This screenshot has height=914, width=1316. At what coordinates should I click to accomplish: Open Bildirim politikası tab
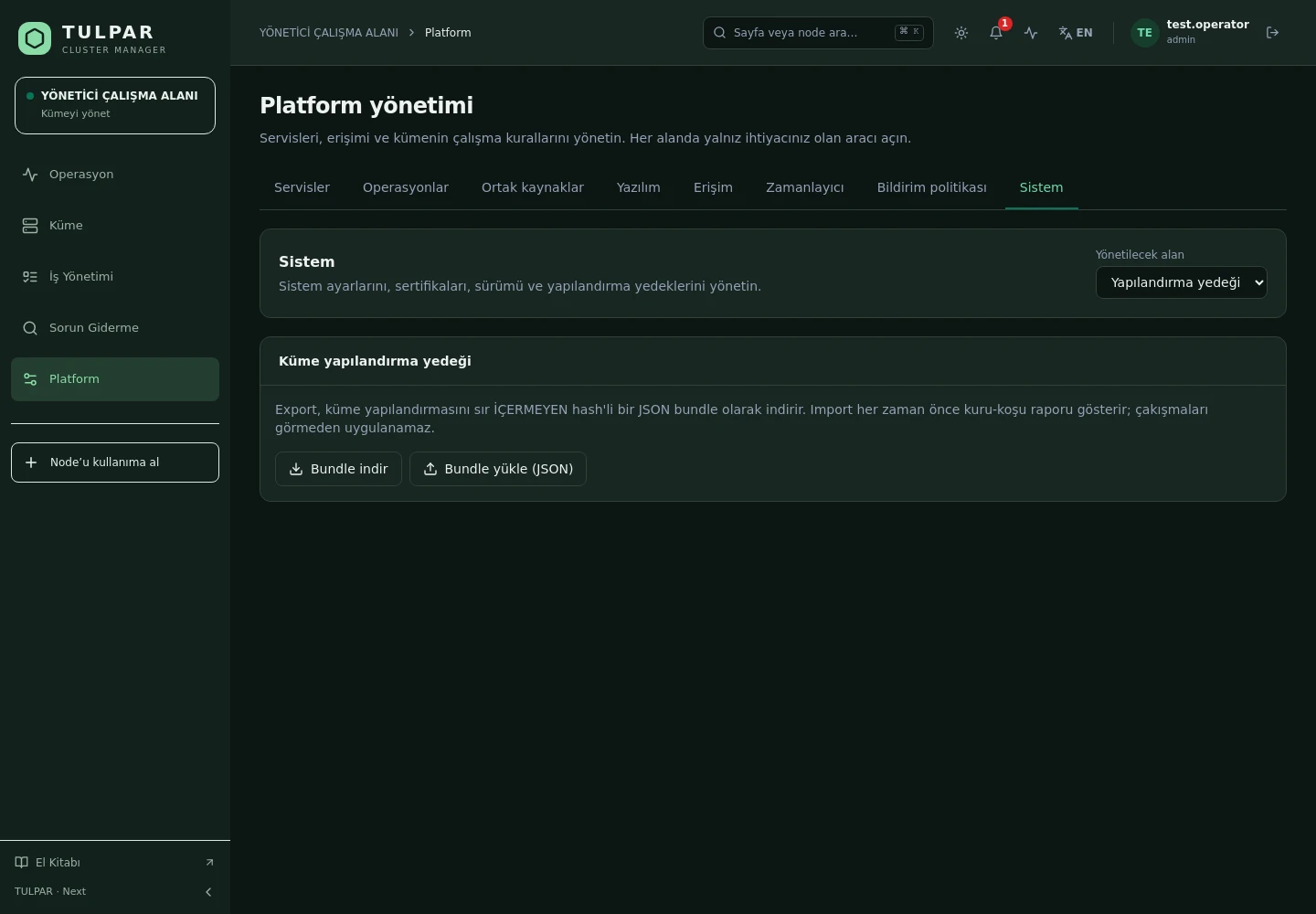pyautogui.click(x=932, y=187)
